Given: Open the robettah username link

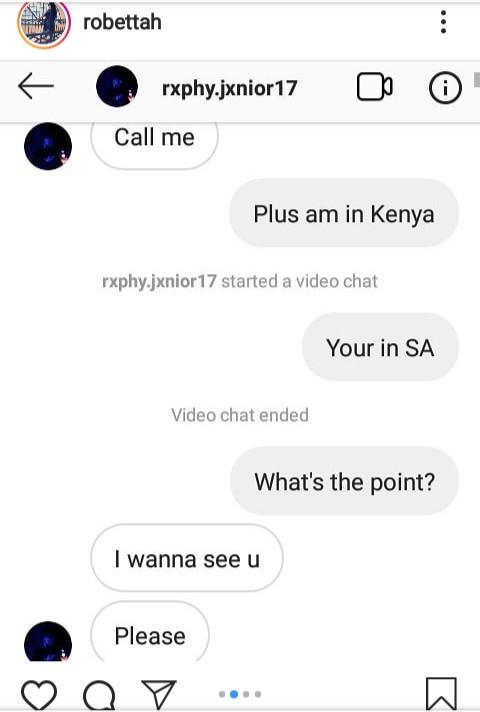Looking at the screenshot, I should click(122, 22).
